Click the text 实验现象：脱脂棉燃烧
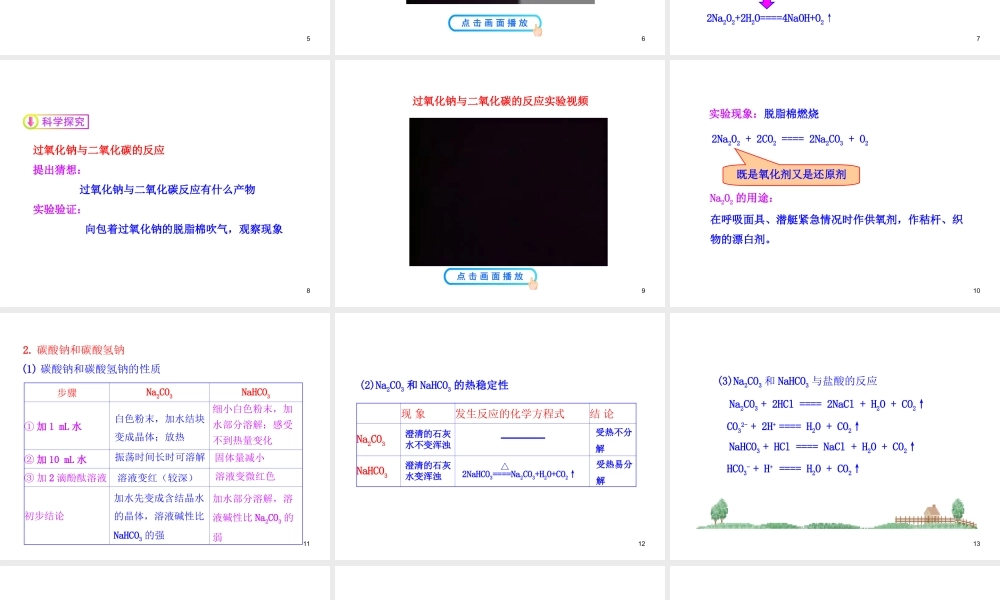 click(x=764, y=113)
